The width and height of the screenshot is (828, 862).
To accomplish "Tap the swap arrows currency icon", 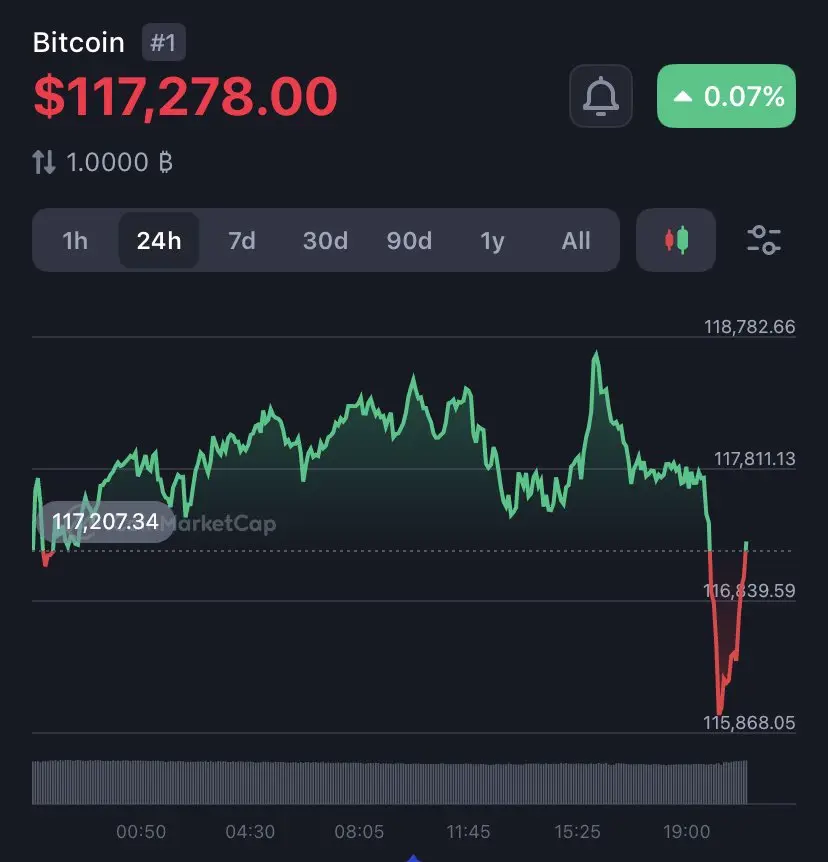I will tap(44, 162).
